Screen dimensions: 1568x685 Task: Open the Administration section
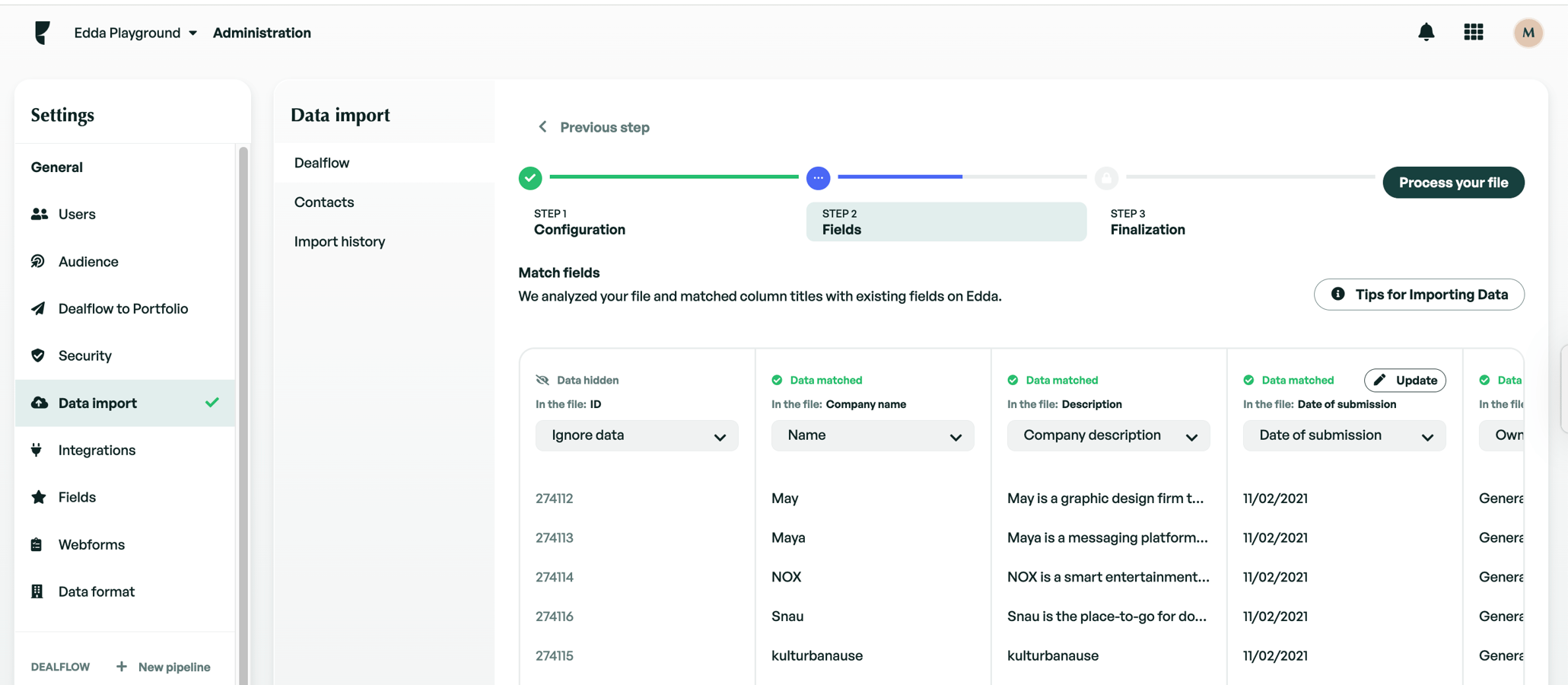click(262, 33)
